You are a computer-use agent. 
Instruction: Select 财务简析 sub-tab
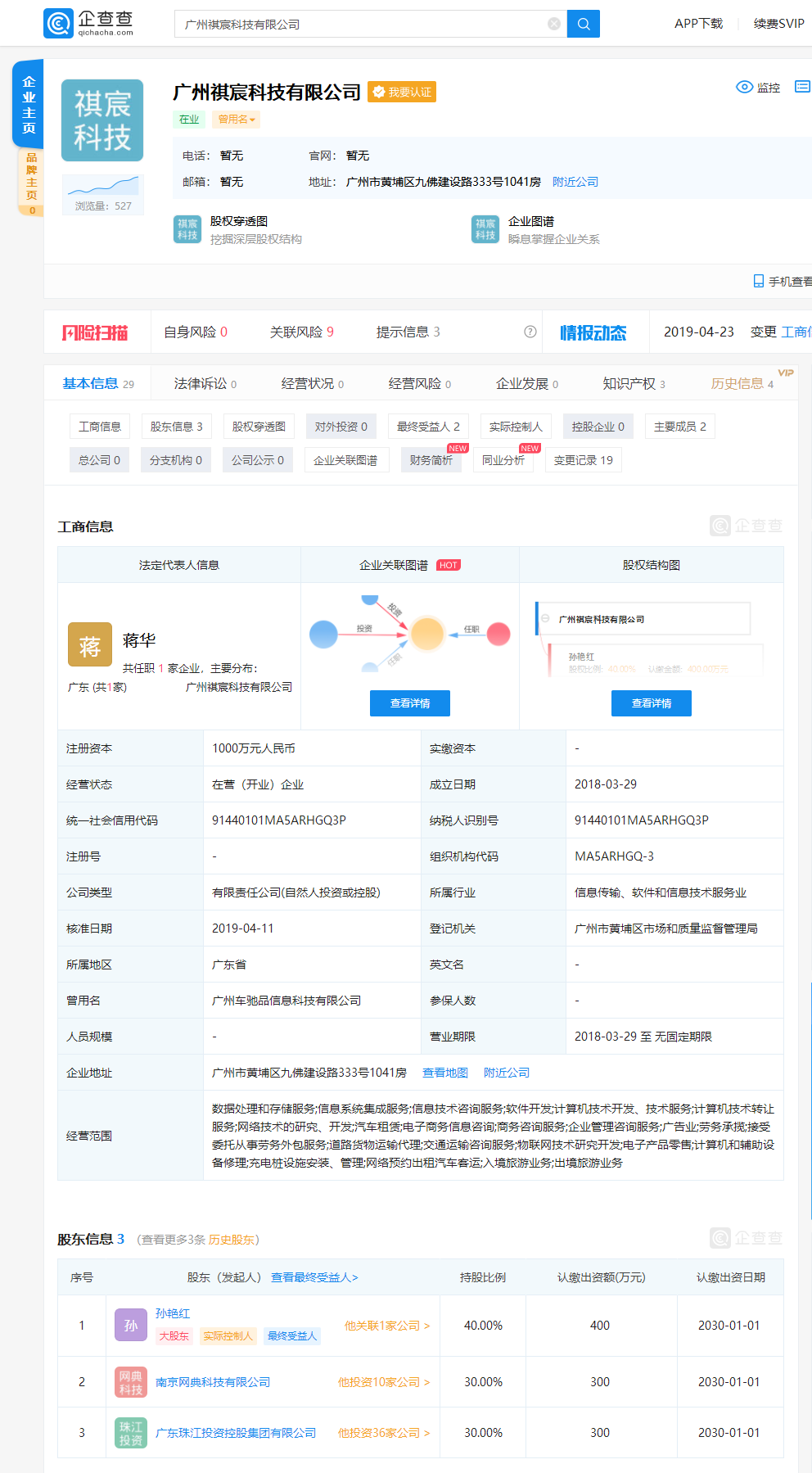[431, 460]
